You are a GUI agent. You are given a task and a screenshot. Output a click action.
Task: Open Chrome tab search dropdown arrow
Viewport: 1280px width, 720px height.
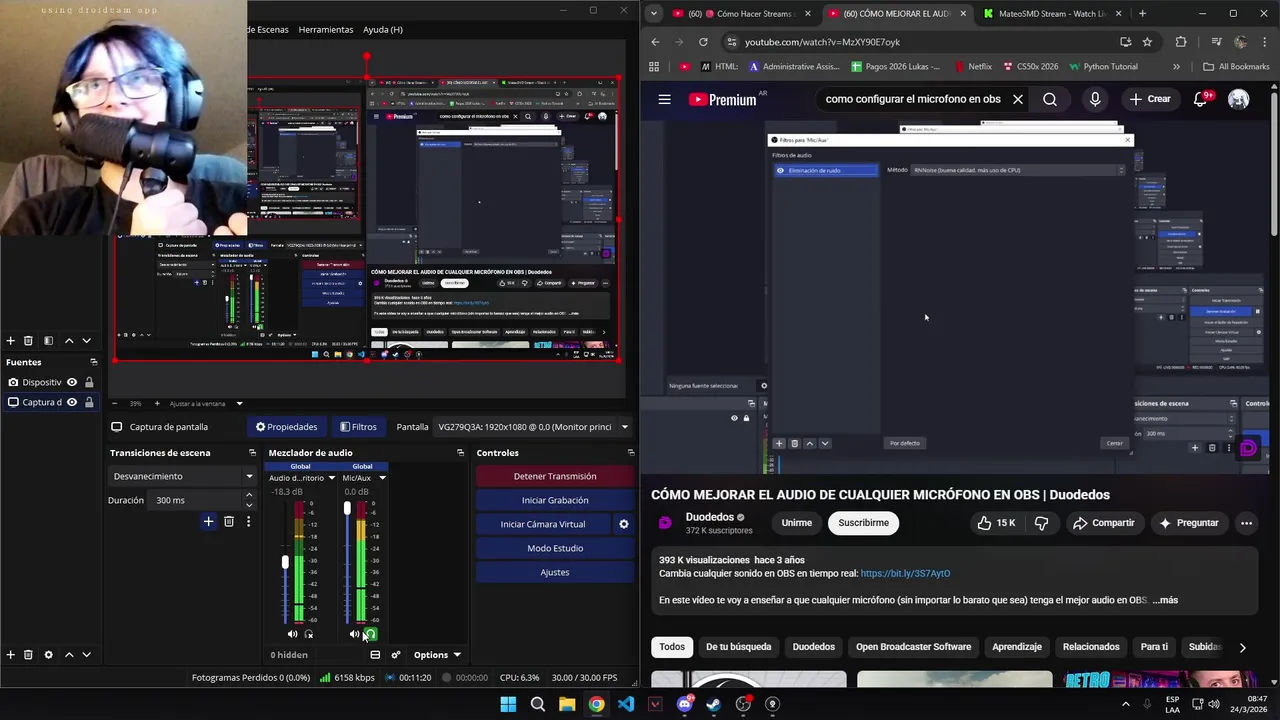pyautogui.click(x=653, y=14)
